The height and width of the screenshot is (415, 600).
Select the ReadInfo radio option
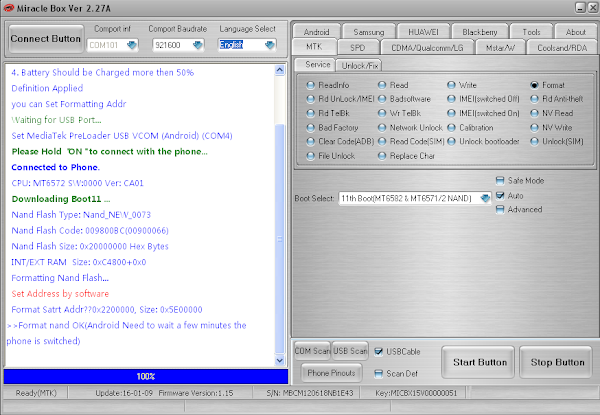point(311,85)
